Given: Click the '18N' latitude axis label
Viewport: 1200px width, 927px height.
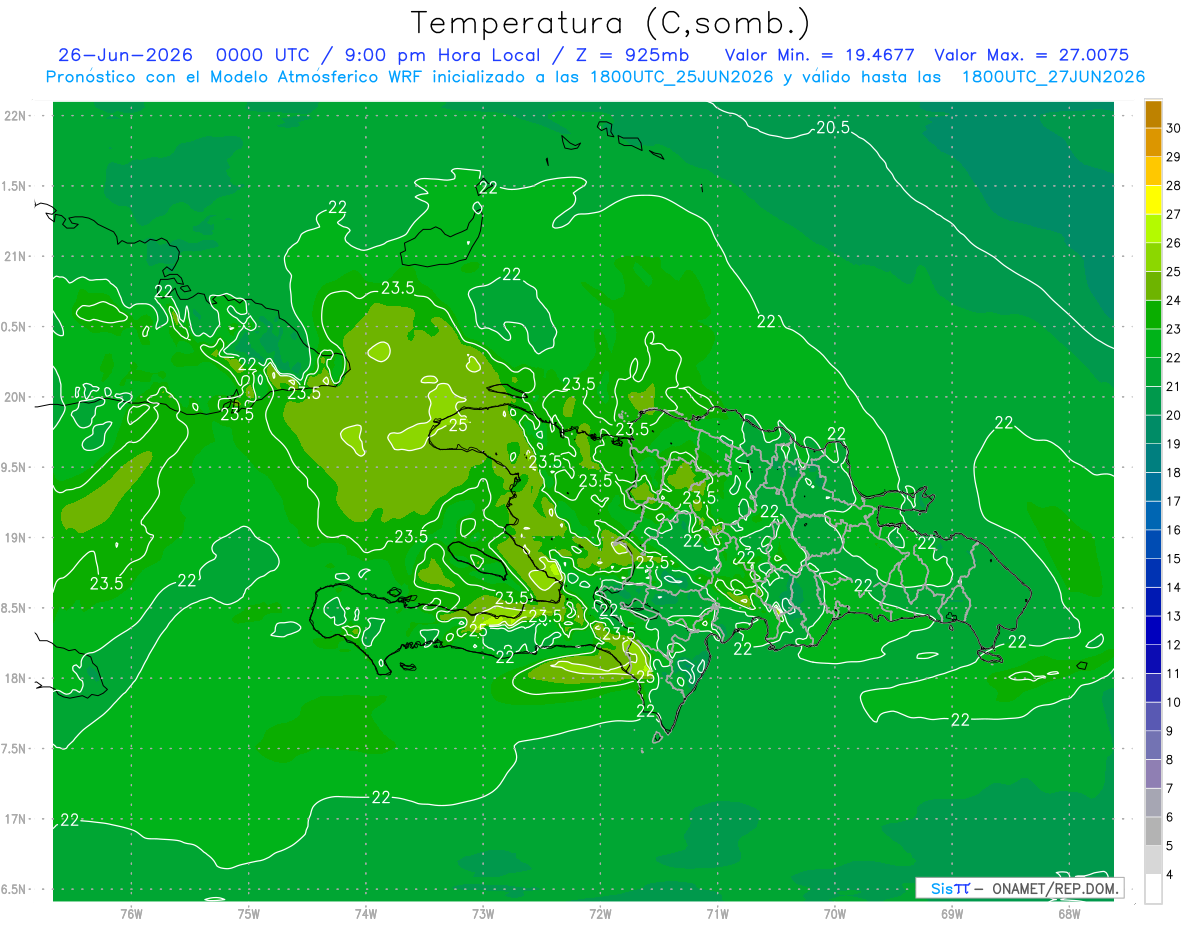Looking at the screenshot, I should (x=15, y=679).
